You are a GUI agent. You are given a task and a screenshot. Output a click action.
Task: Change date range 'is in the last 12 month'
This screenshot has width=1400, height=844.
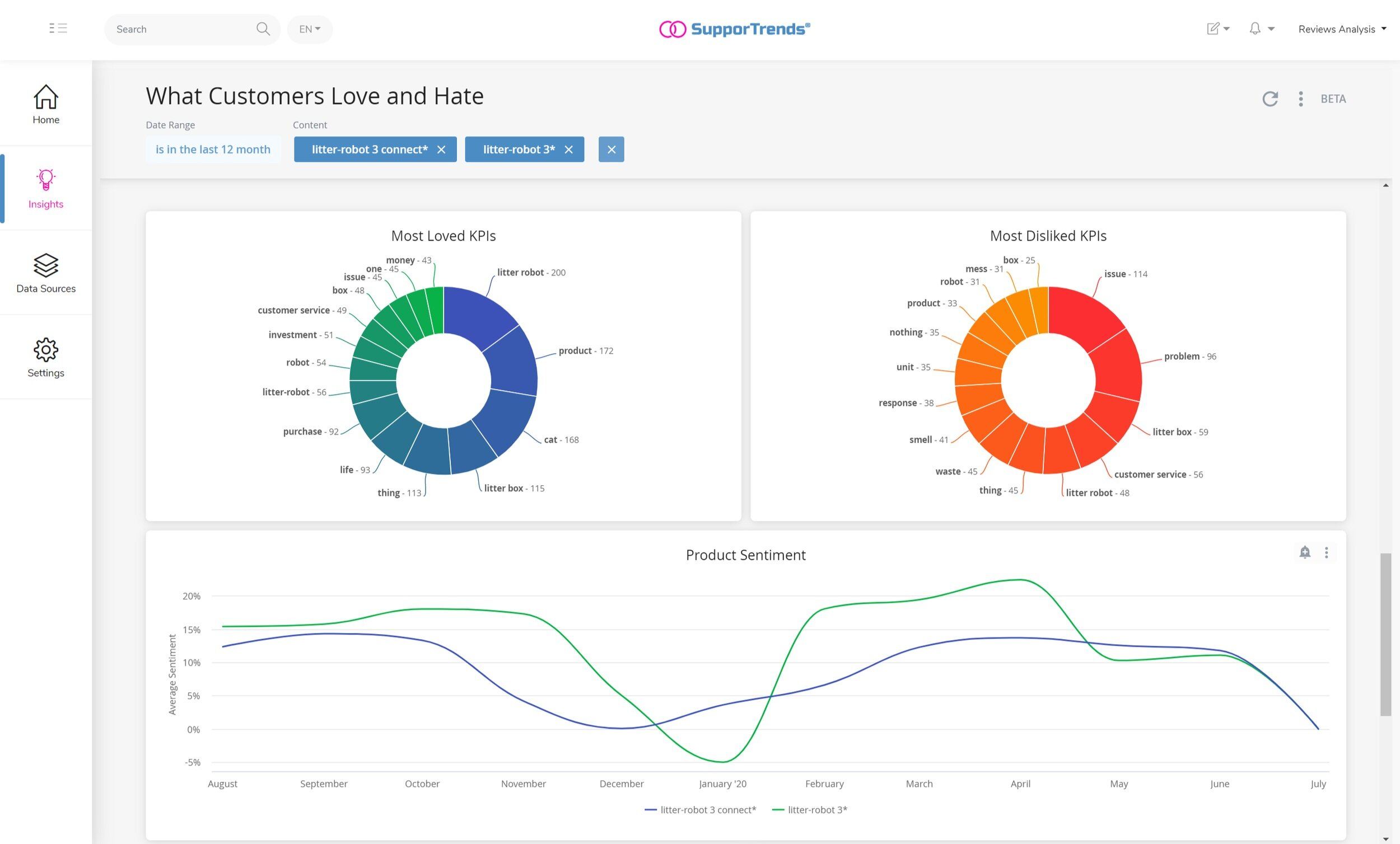click(213, 149)
